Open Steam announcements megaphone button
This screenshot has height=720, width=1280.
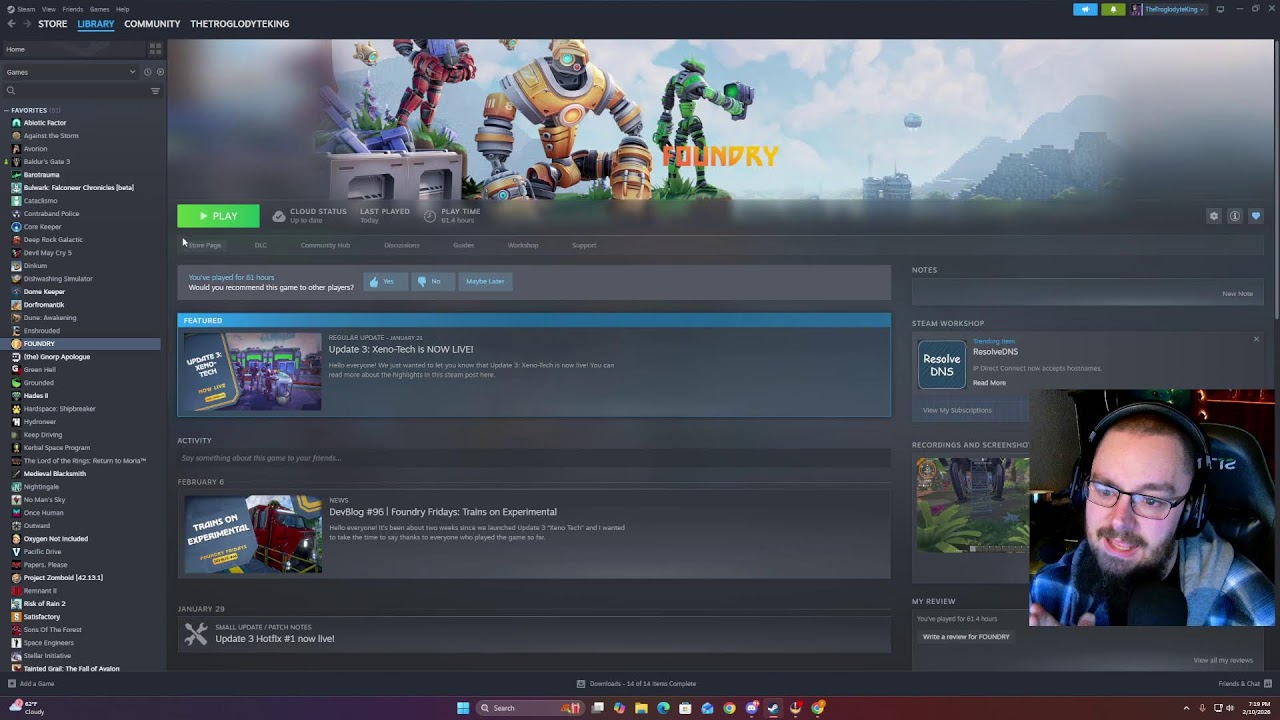[x=1085, y=9]
